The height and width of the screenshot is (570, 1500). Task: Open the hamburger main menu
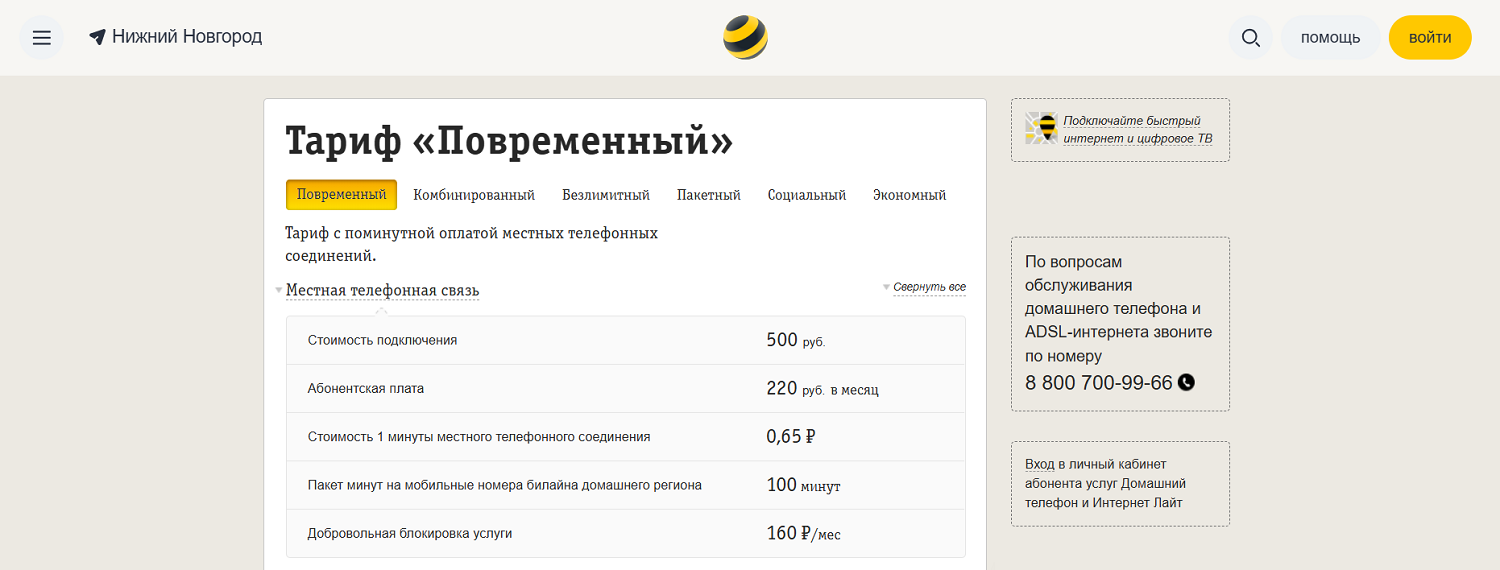click(x=41, y=38)
